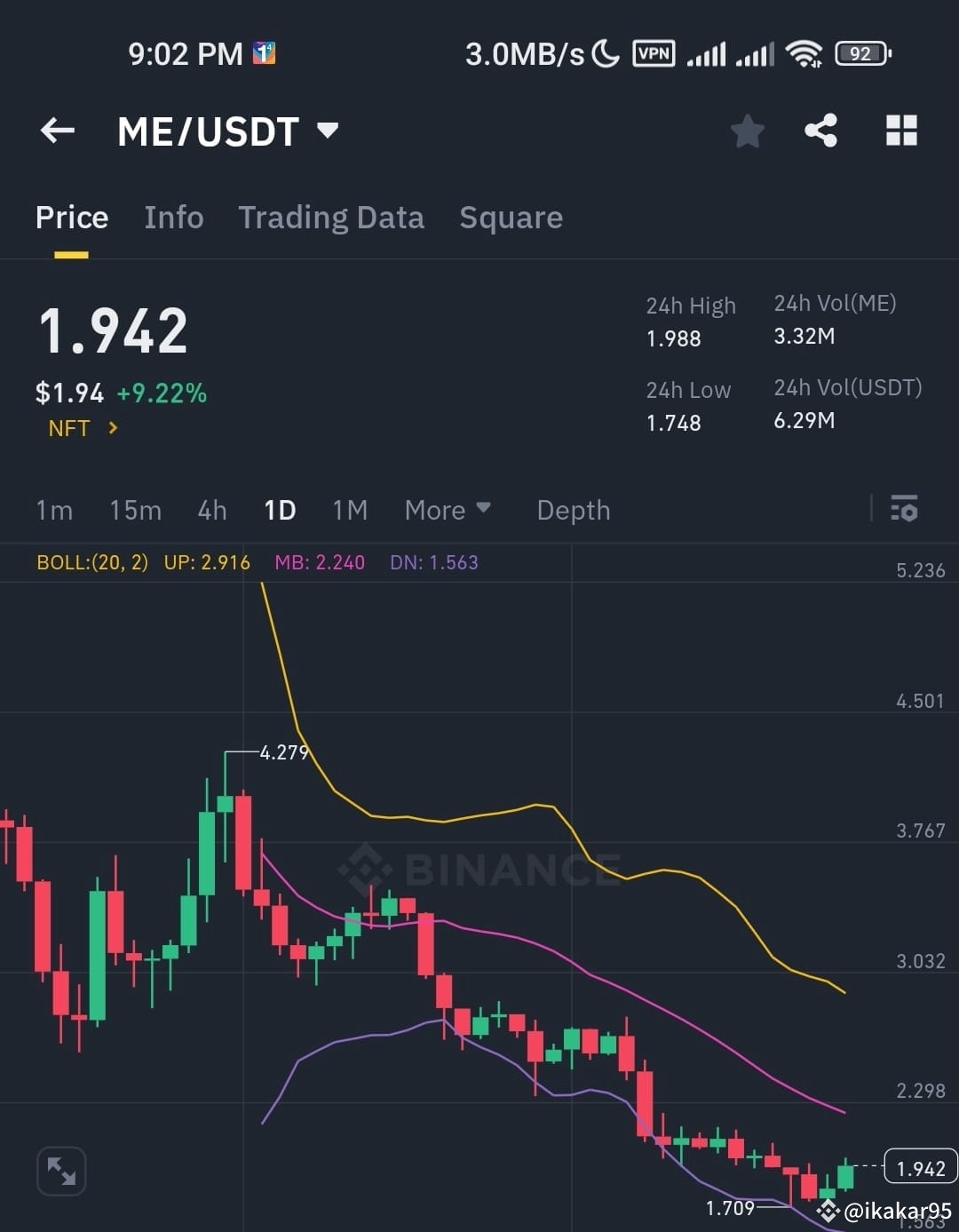Open the Square tab
The width and height of the screenshot is (959, 1232).
coord(511,218)
